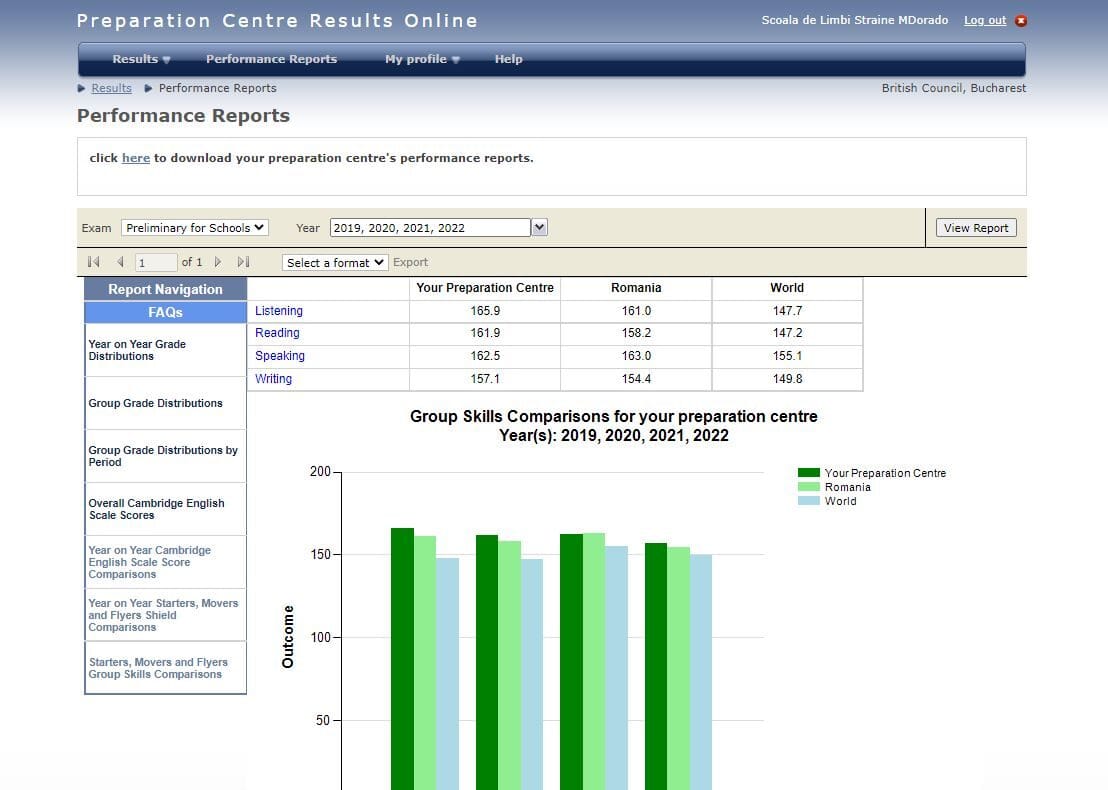Open Year on Year Starters, Movers and Flyers Shield Comparisons
The image size is (1108, 790).
click(x=165, y=615)
